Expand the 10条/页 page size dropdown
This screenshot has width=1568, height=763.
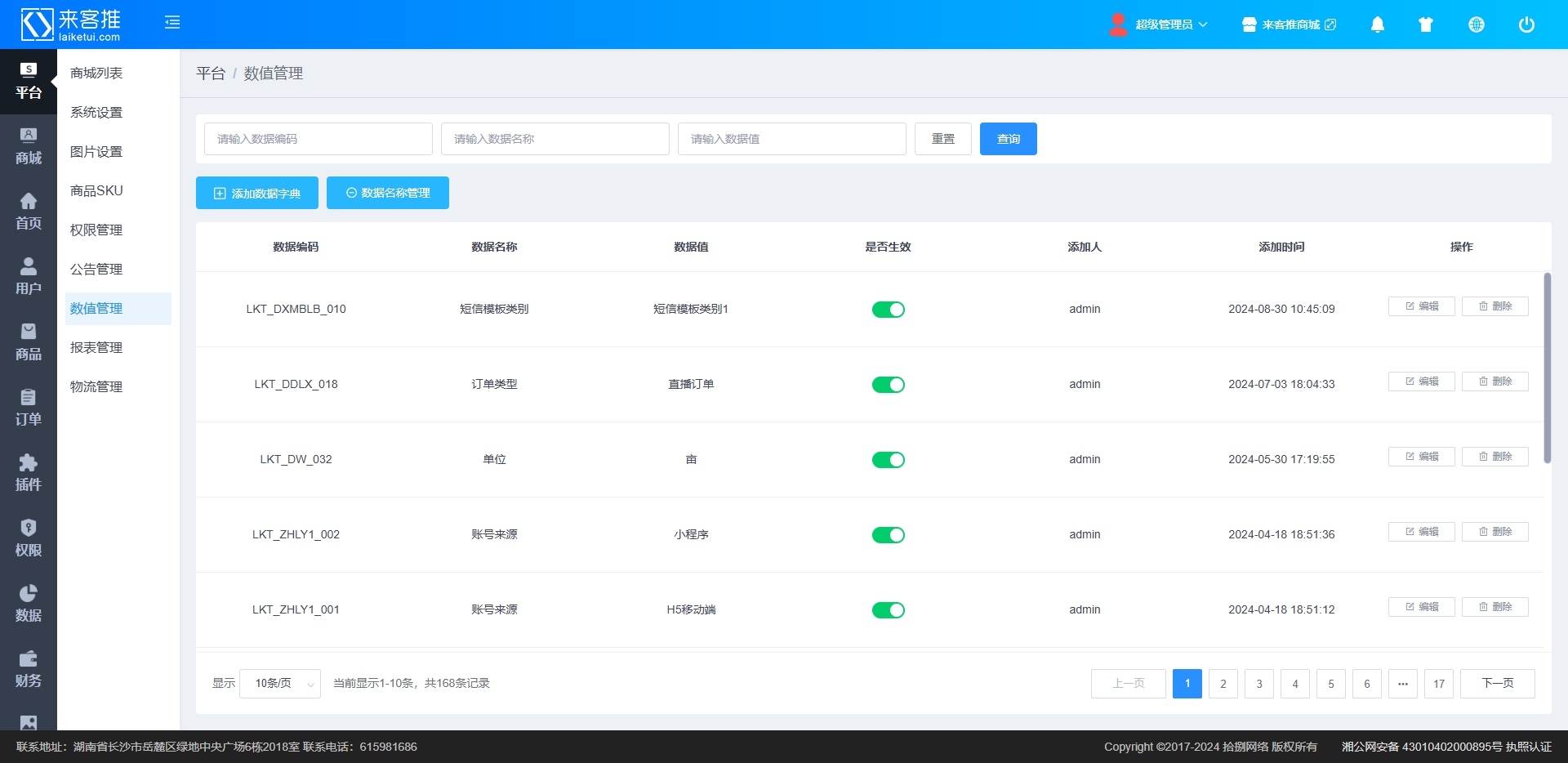(x=280, y=684)
